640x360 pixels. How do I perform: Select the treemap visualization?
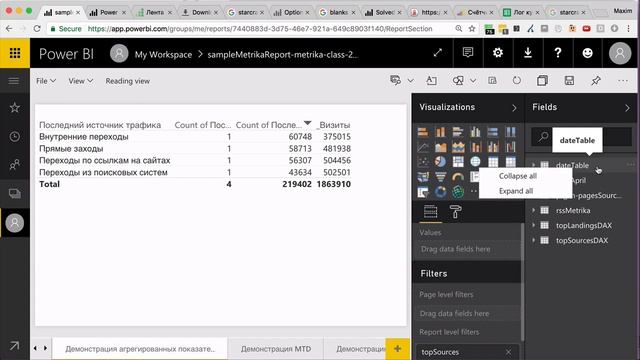458,162
